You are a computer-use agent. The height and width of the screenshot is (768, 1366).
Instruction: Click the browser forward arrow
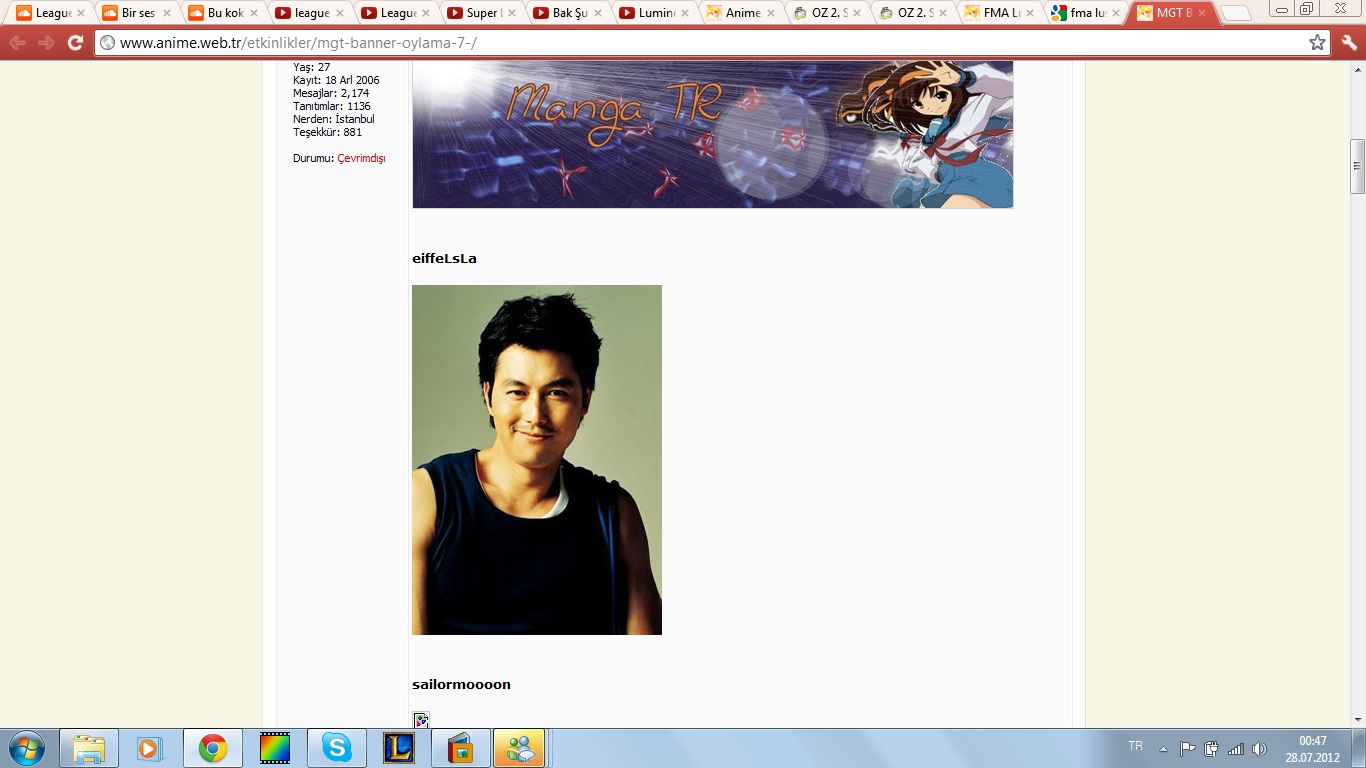(x=46, y=43)
